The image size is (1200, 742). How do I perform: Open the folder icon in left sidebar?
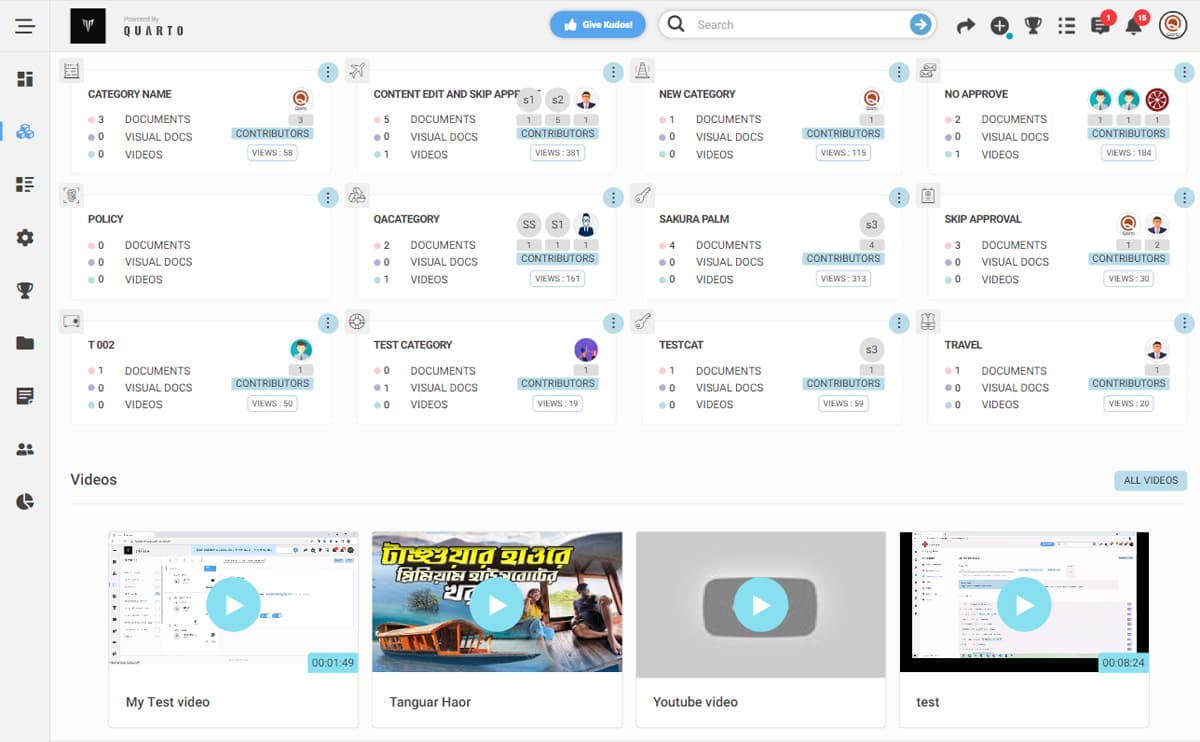coord(25,343)
